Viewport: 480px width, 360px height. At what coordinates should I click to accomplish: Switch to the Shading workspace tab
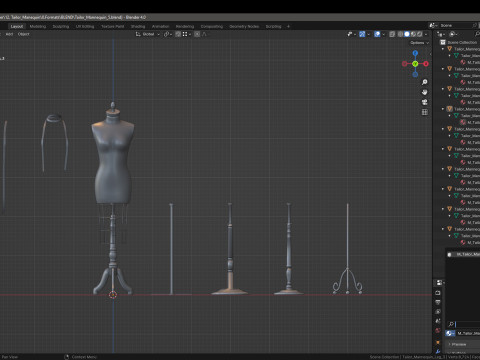(x=138, y=26)
